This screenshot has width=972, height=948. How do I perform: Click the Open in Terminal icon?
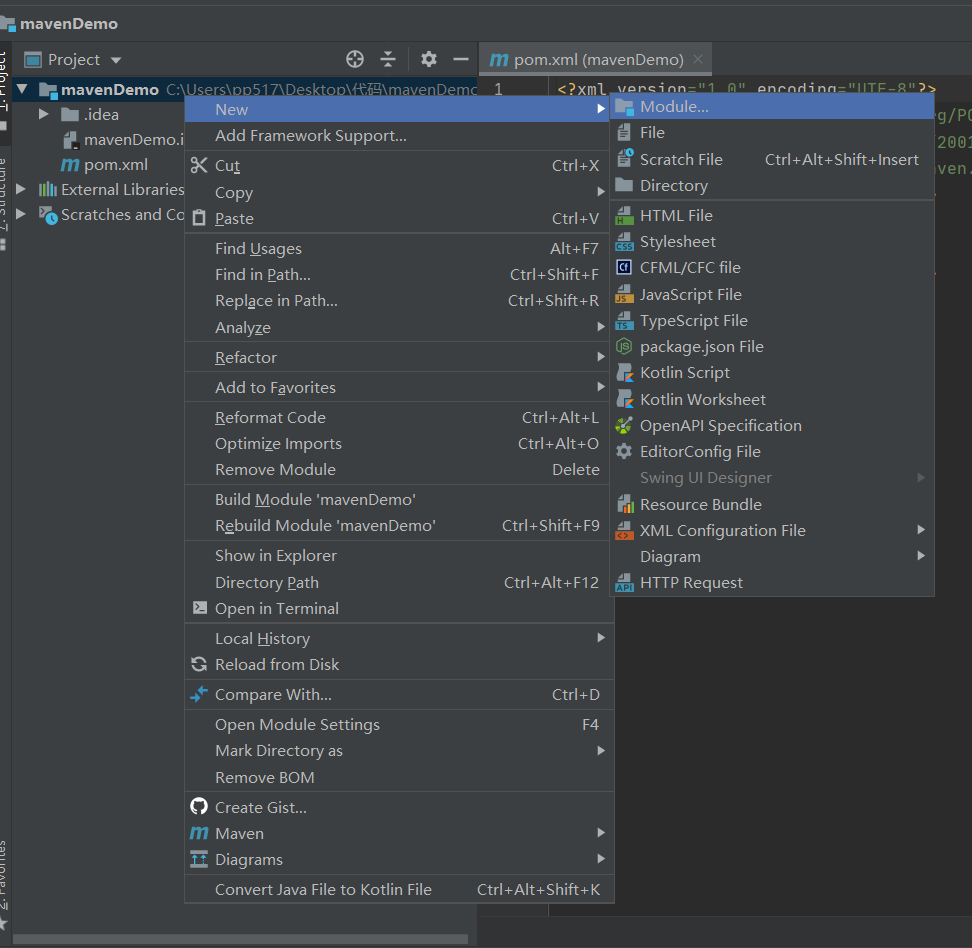(x=200, y=608)
